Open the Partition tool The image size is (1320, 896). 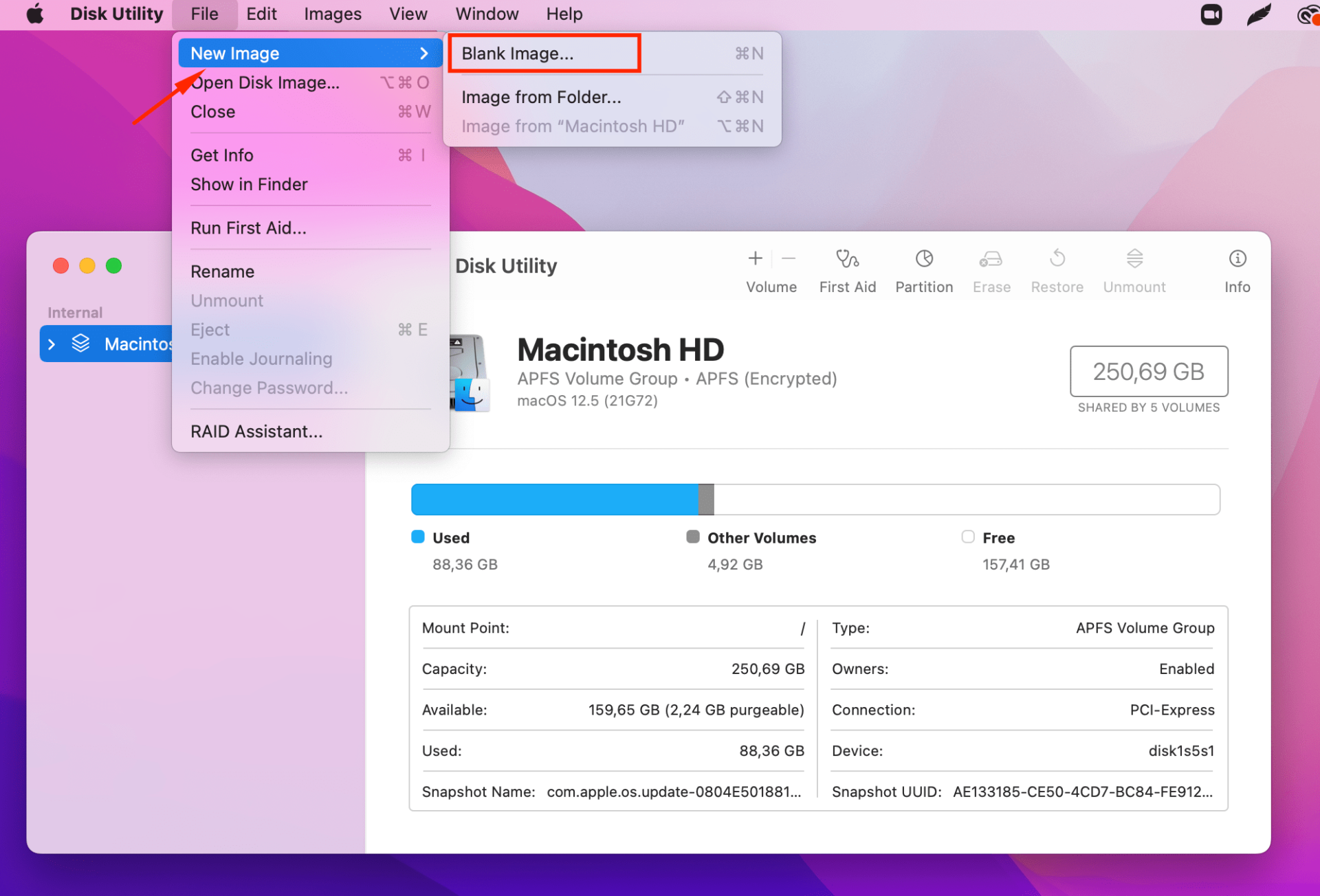[923, 269]
